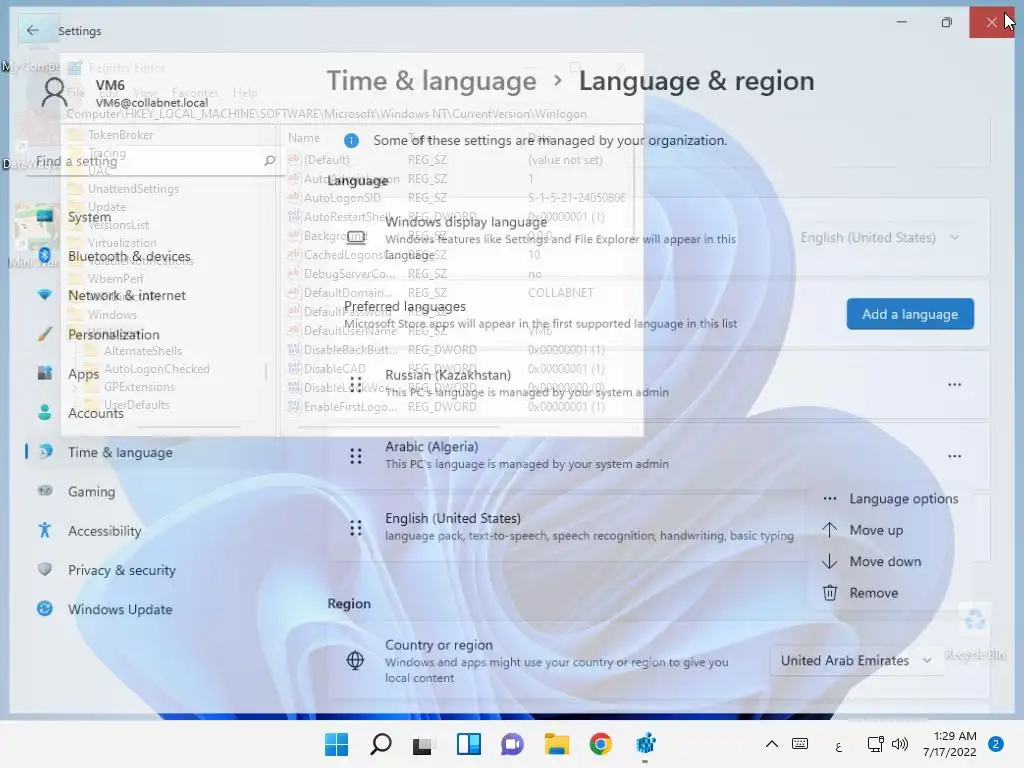Click the volume speaker icon in the tray

900,744
